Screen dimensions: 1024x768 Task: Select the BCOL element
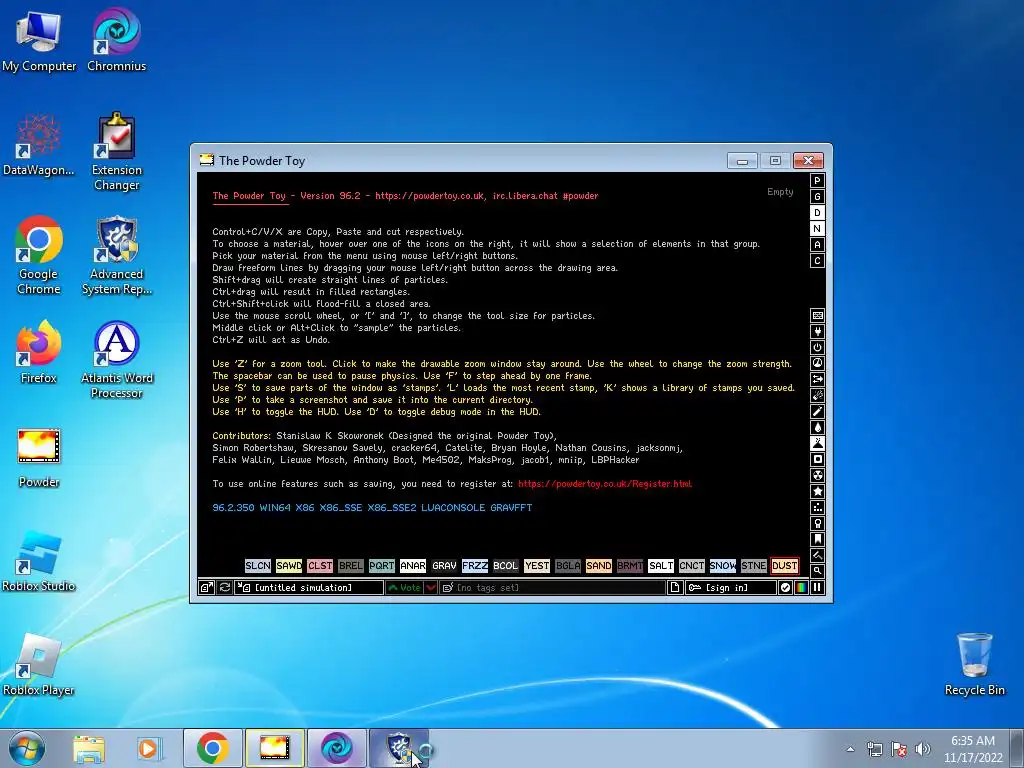(x=505, y=566)
